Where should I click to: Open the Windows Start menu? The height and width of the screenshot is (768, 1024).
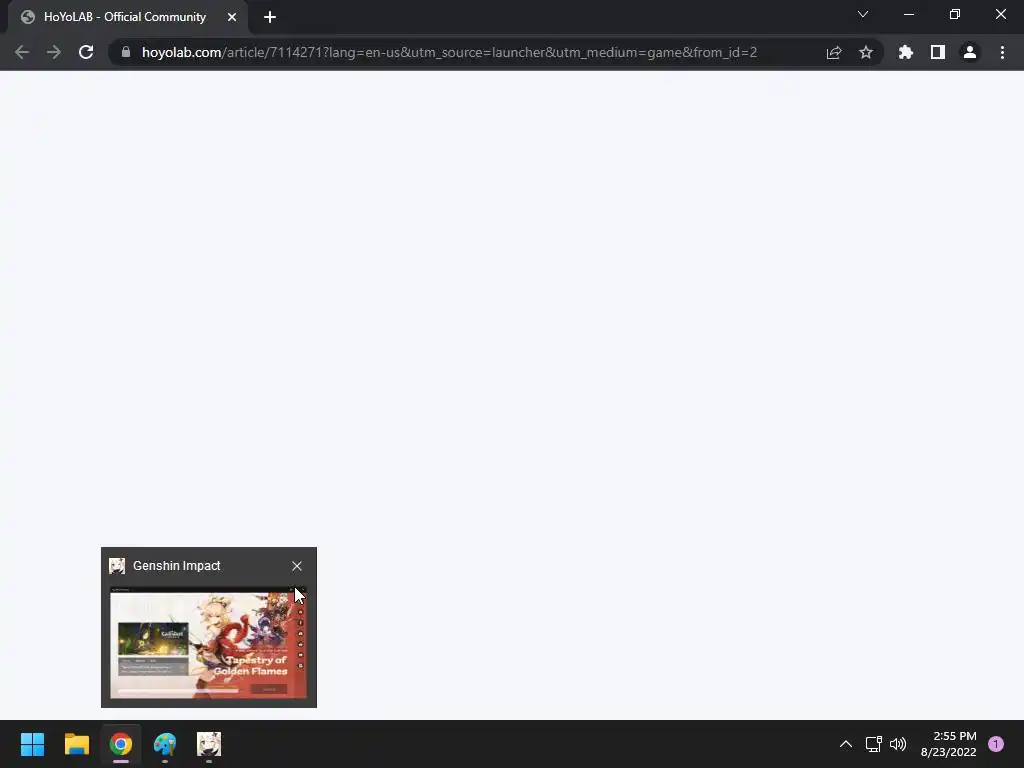pos(32,744)
